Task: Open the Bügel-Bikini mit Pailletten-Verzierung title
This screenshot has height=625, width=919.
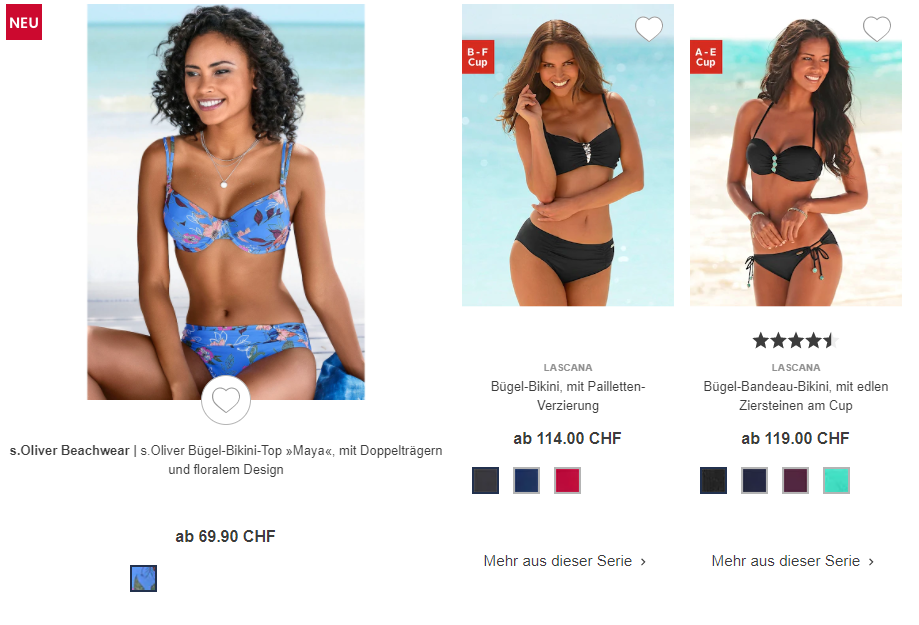Action: click(x=568, y=396)
